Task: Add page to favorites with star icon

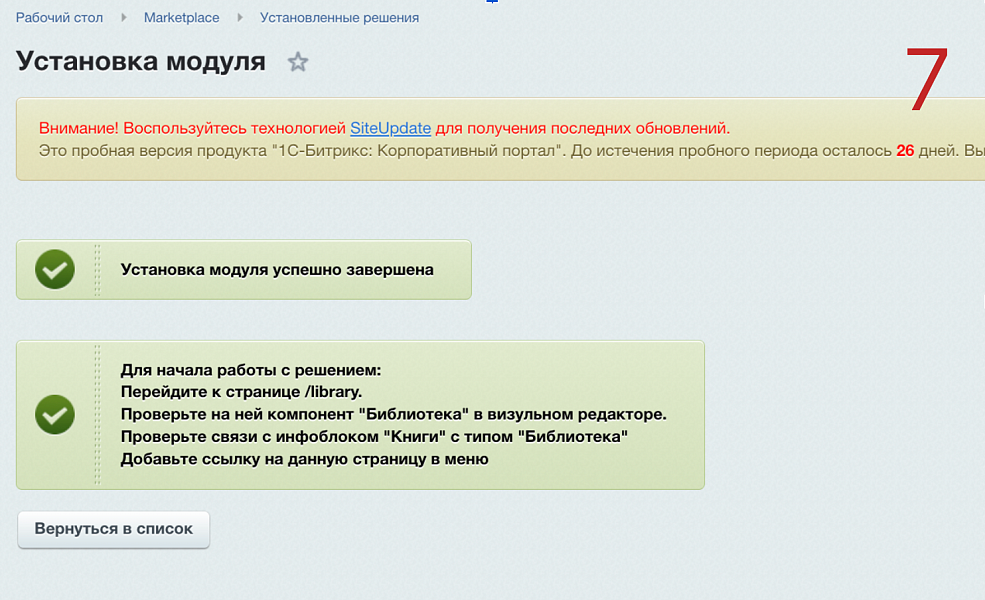Action: click(298, 62)
